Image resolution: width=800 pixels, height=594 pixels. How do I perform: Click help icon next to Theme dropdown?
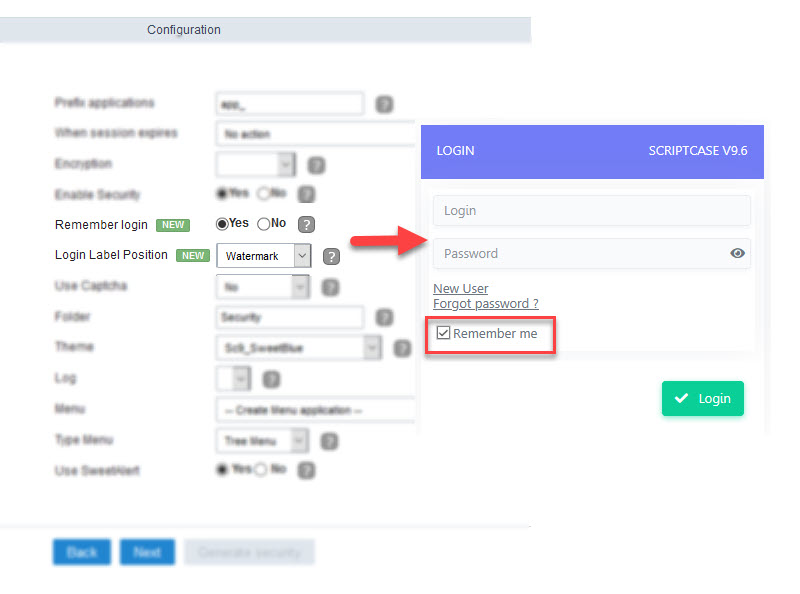point(402,349)
